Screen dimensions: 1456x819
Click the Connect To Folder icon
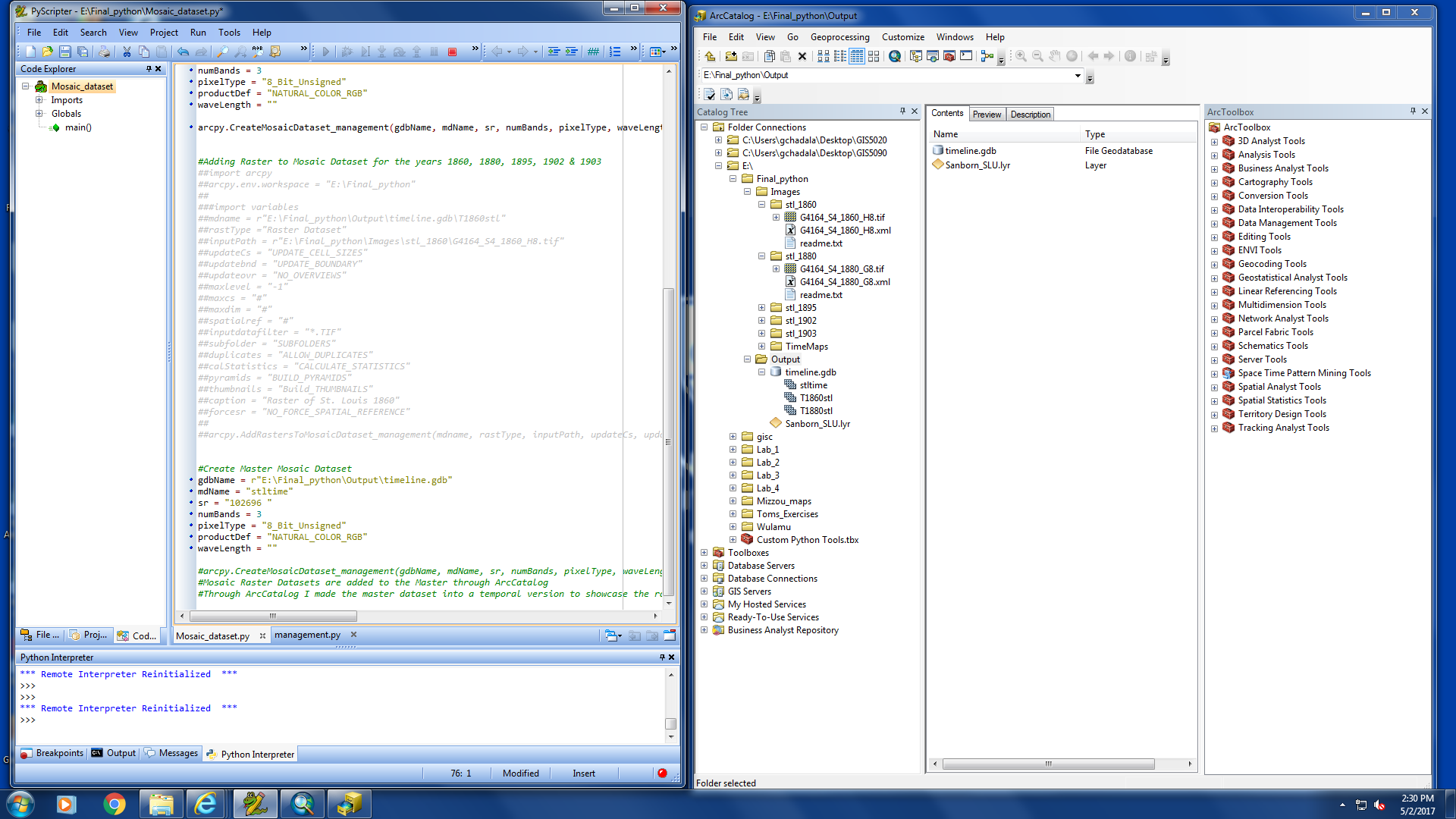pyautogui.click(x=730, y=56)
